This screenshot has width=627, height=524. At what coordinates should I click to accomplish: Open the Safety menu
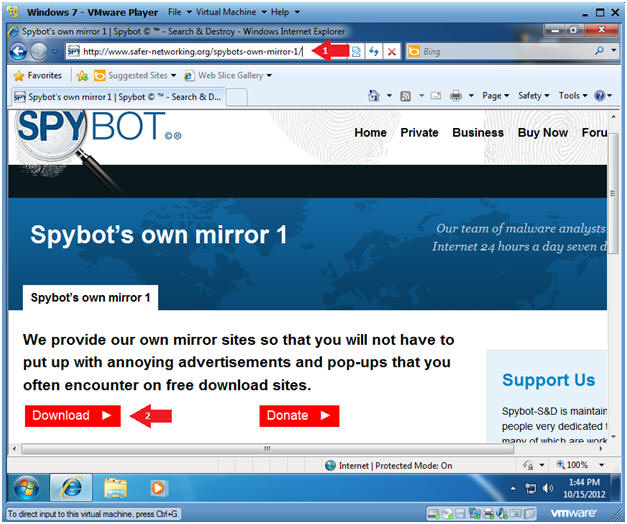click(x=533, y=96)
